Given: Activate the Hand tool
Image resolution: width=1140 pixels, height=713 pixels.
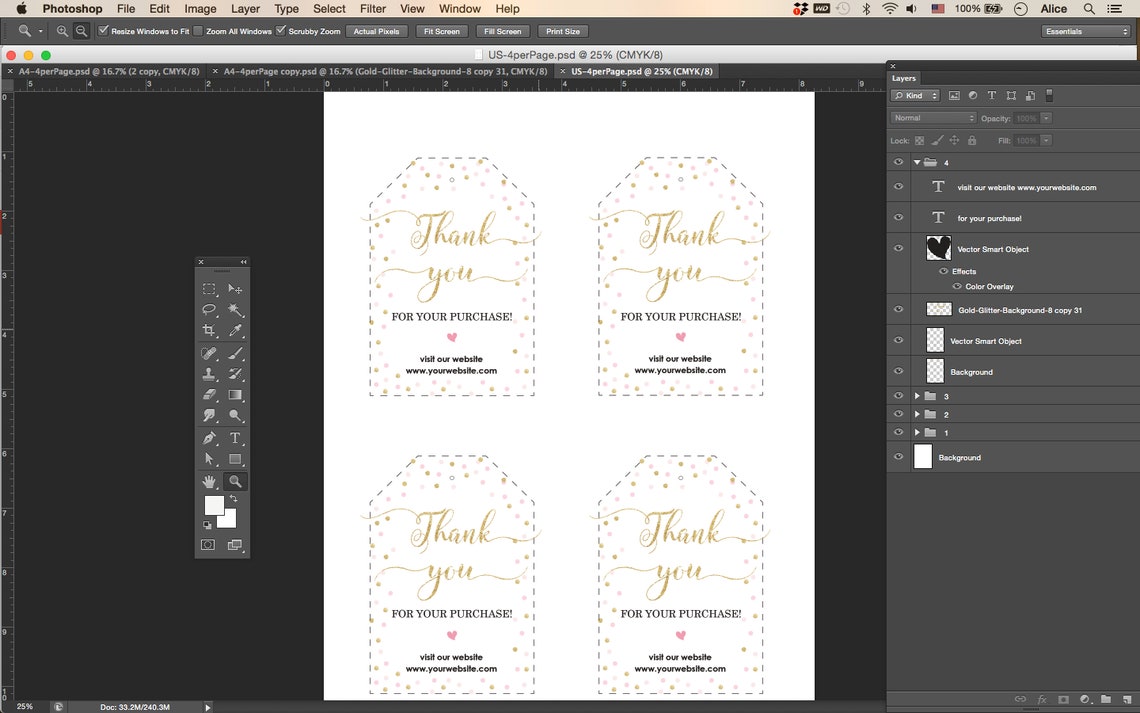Looking at the screenshot, I should click(207, 481).
